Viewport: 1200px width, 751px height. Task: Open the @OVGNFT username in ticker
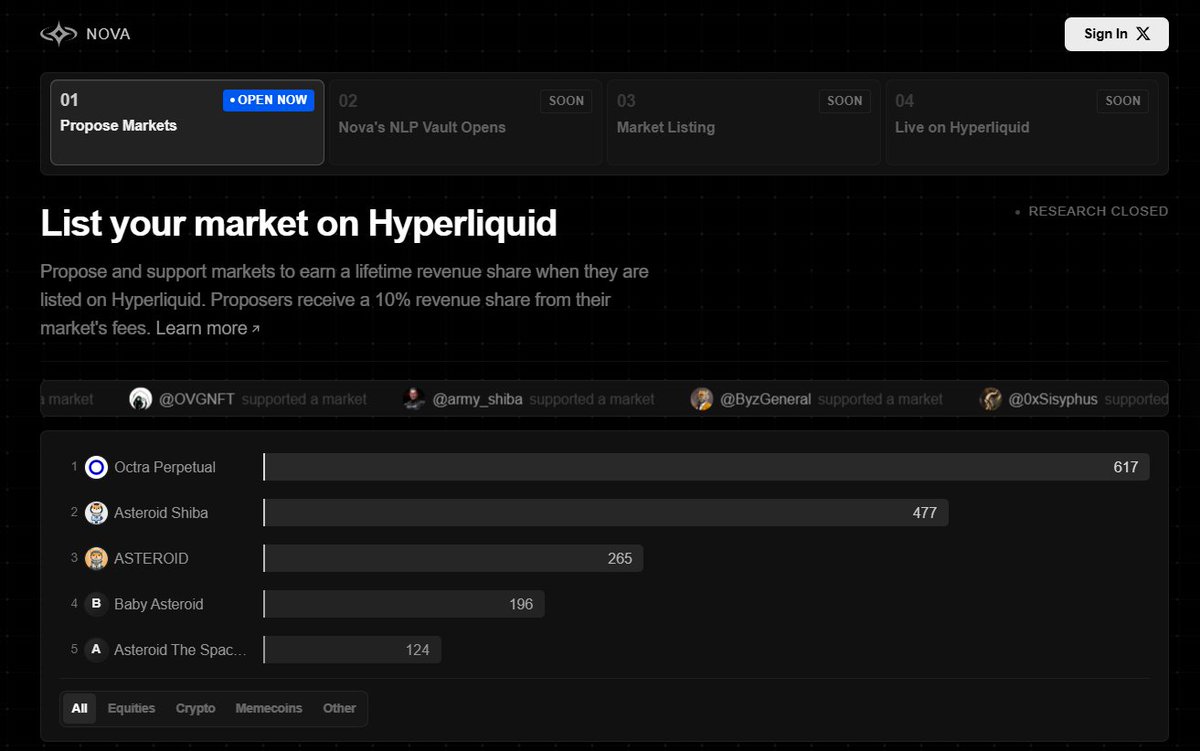(x=195, y=399)
